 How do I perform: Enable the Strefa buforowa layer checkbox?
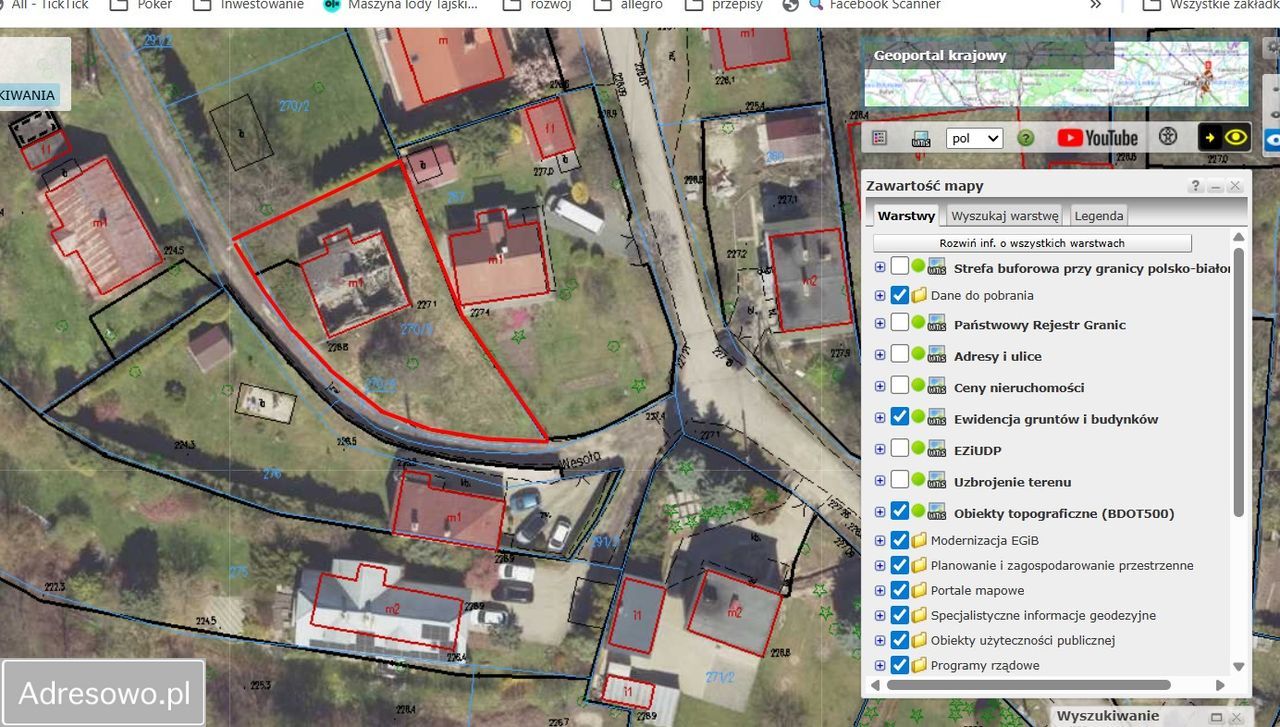900,266
